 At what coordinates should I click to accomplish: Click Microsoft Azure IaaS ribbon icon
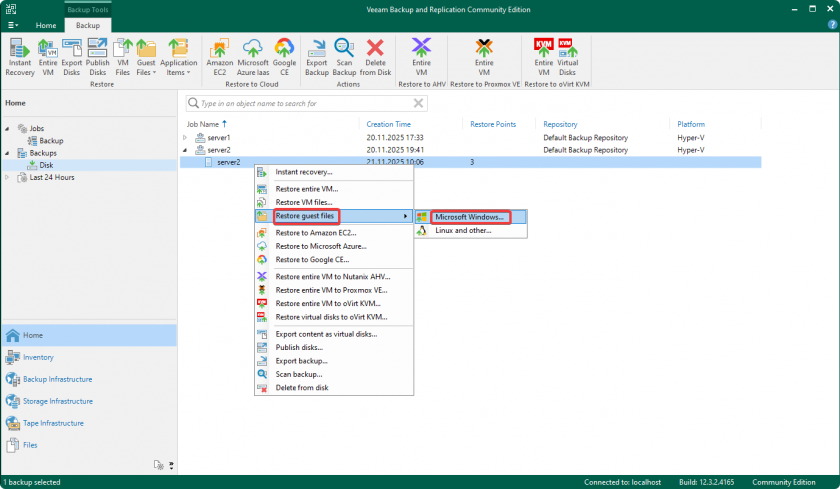click(x=253, y=56)
